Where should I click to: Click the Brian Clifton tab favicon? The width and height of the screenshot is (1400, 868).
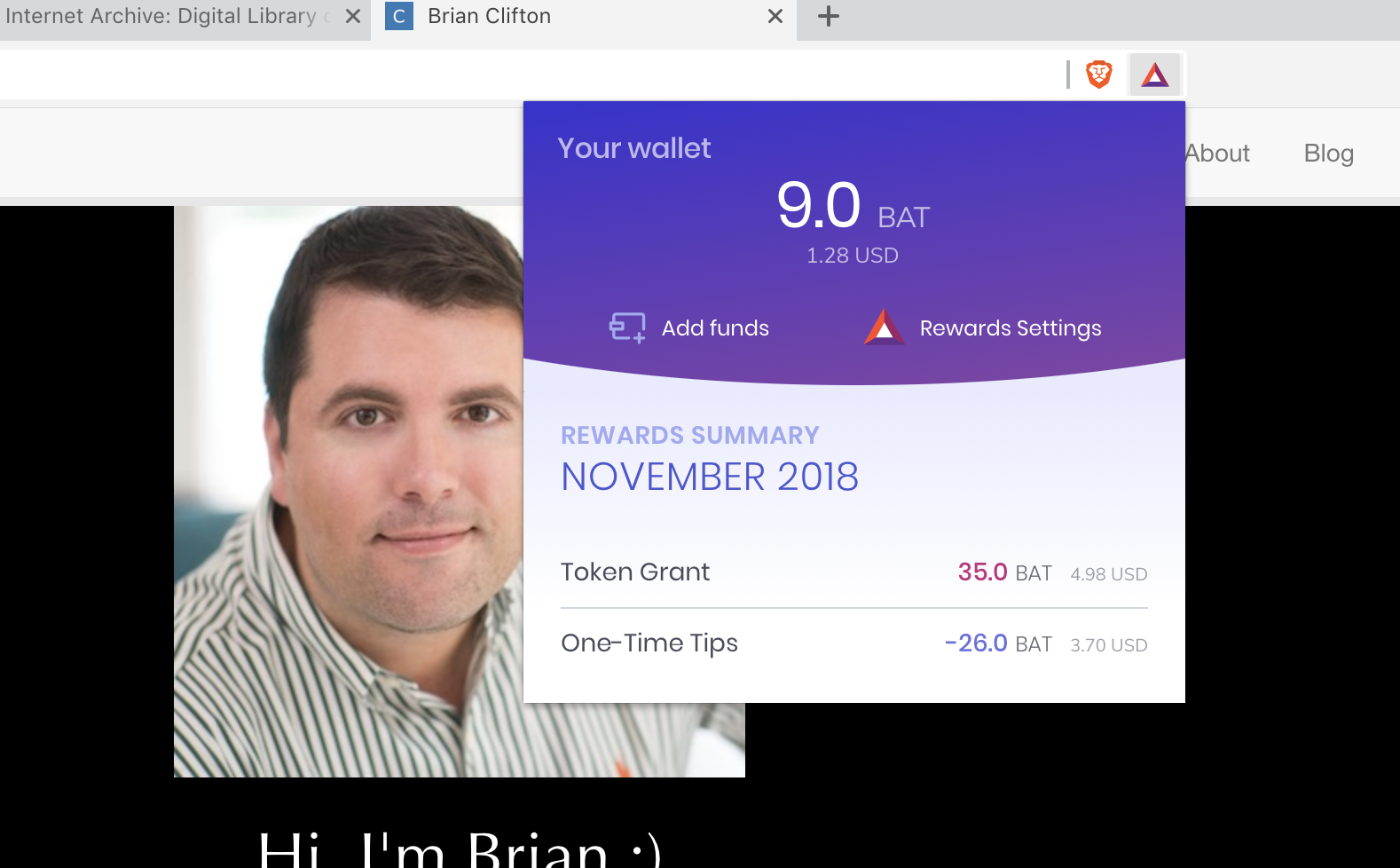[399, 16]
